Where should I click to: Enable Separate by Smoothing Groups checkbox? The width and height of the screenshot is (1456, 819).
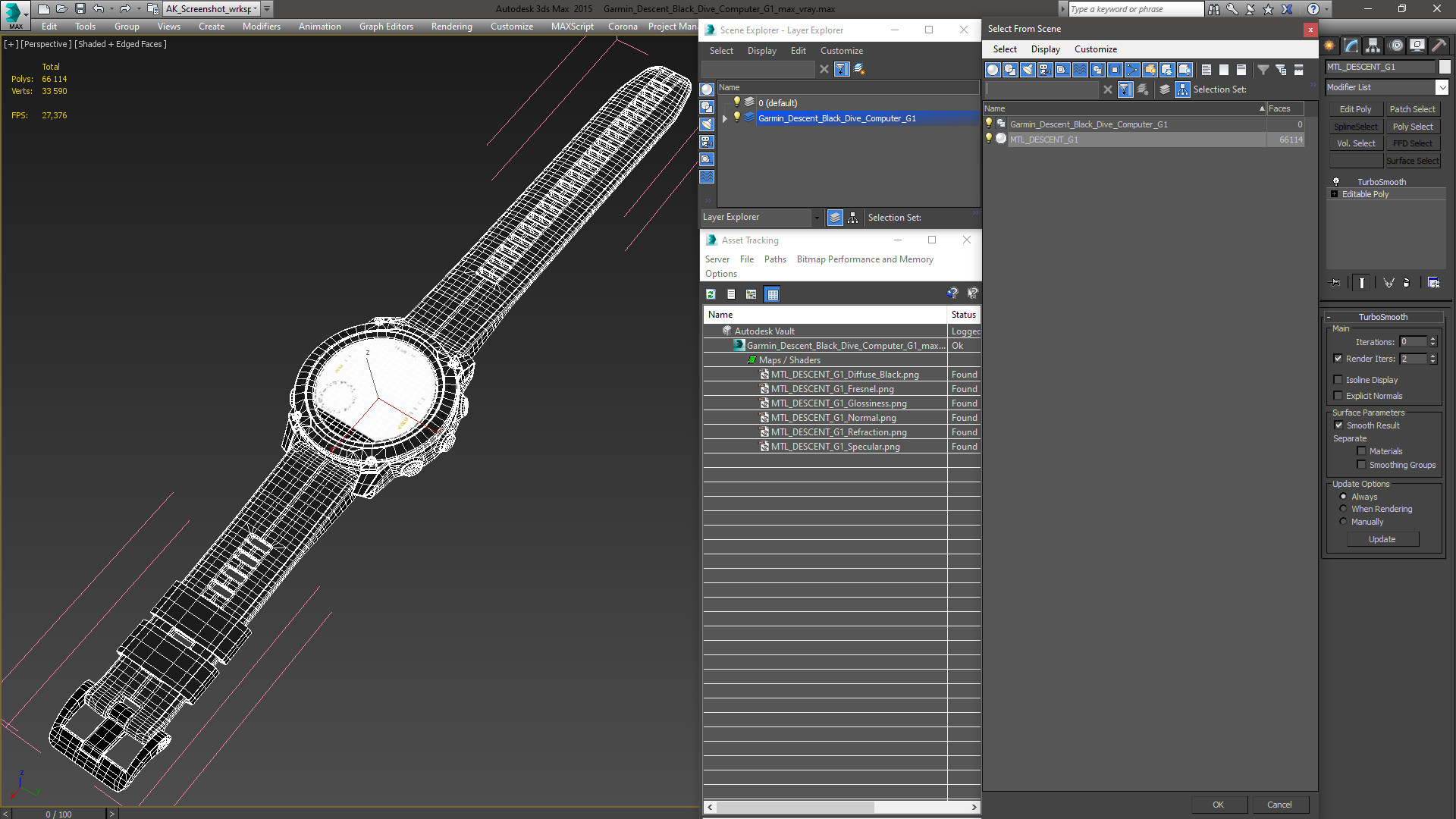[1361, 465]
